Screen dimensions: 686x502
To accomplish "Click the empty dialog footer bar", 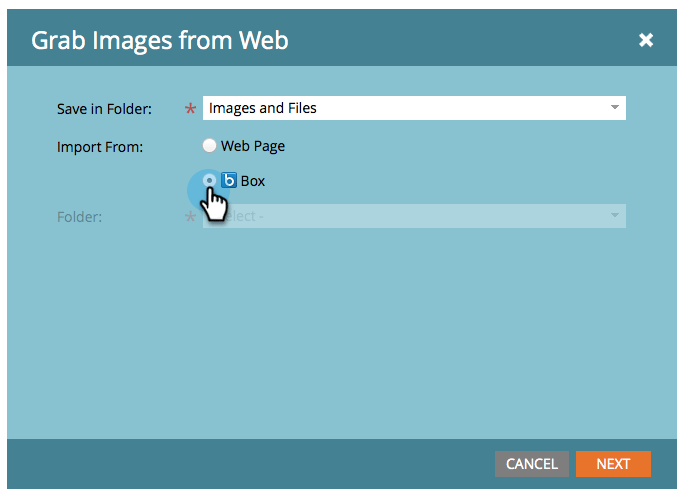I will point(250,464).
